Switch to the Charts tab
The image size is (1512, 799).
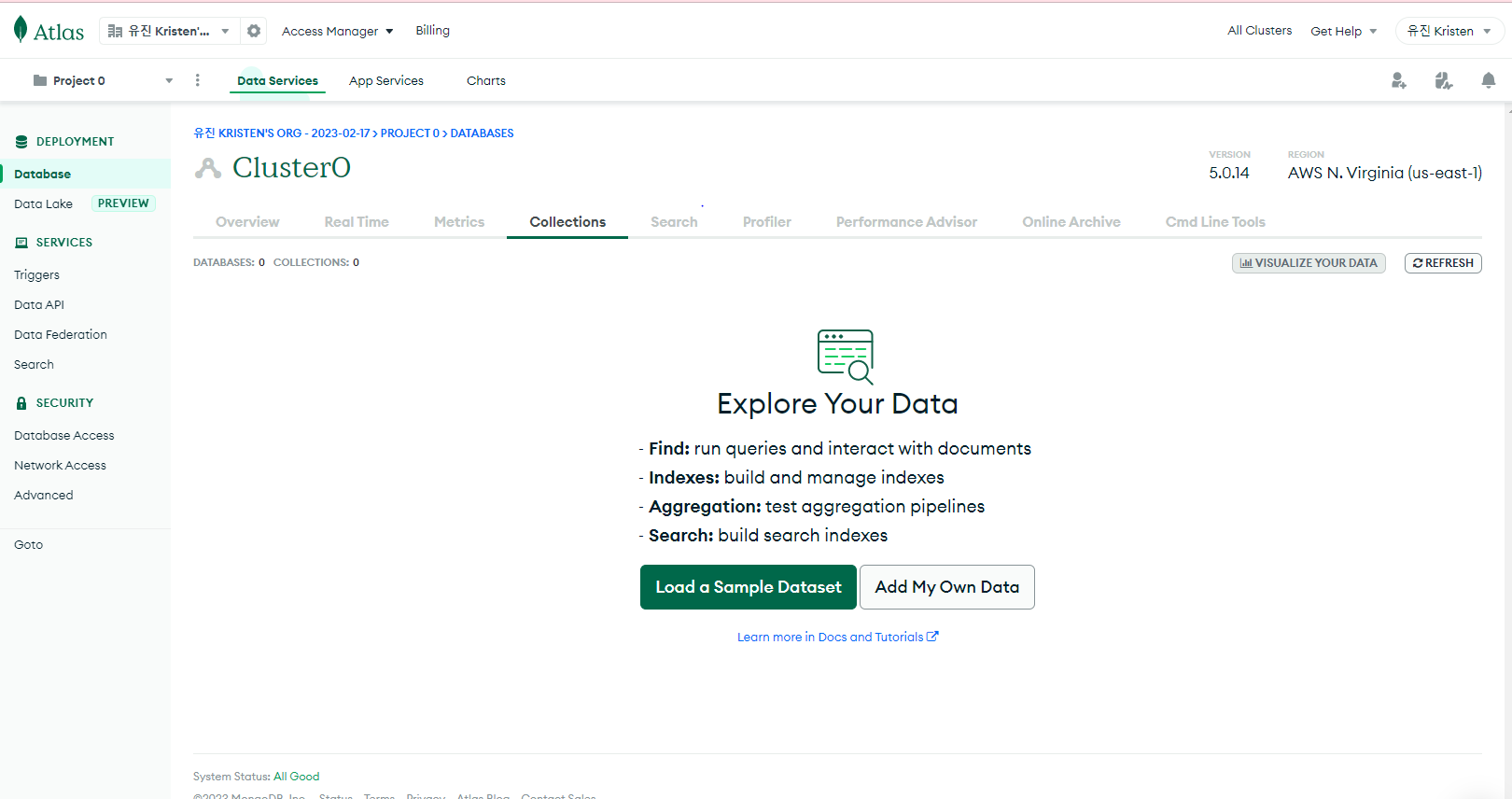click(x=486, y=81)
